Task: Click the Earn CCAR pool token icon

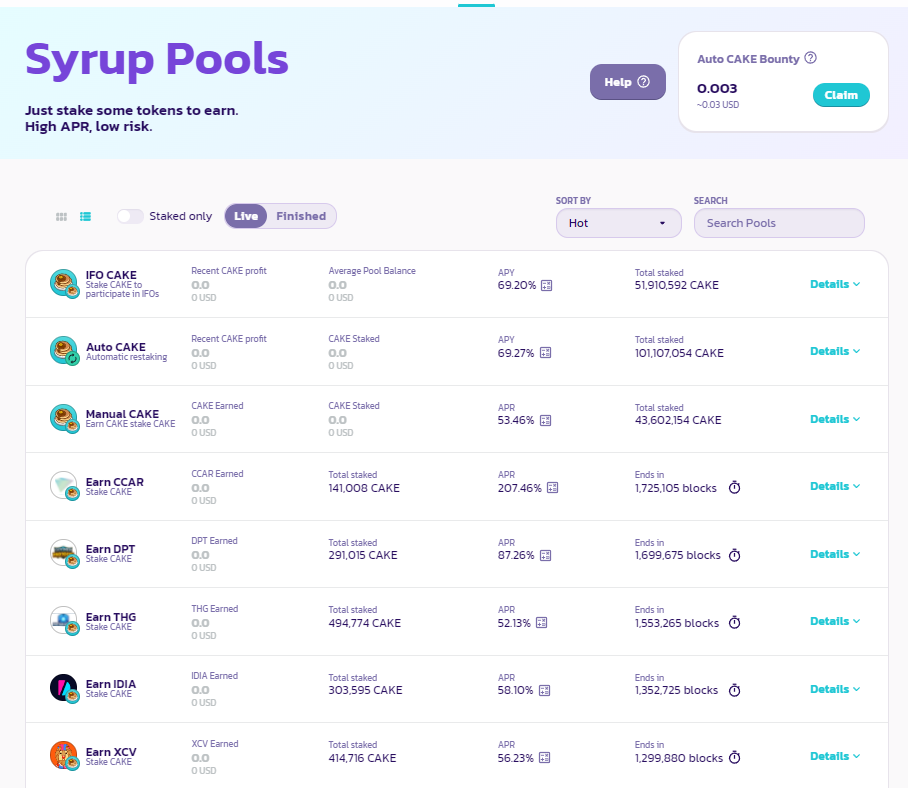Action: (64, 486)
